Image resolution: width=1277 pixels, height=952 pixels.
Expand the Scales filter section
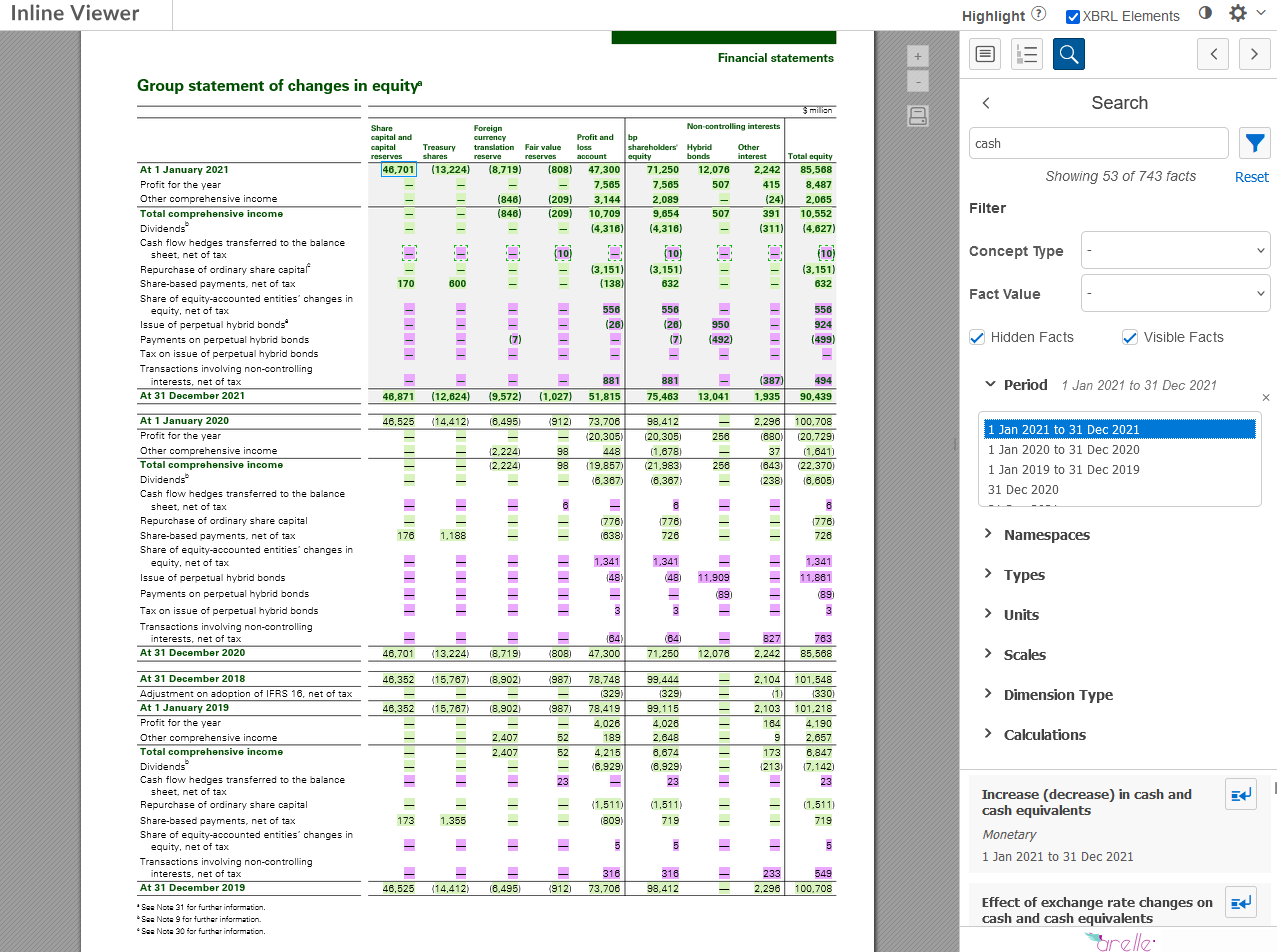coord(1014,655)
